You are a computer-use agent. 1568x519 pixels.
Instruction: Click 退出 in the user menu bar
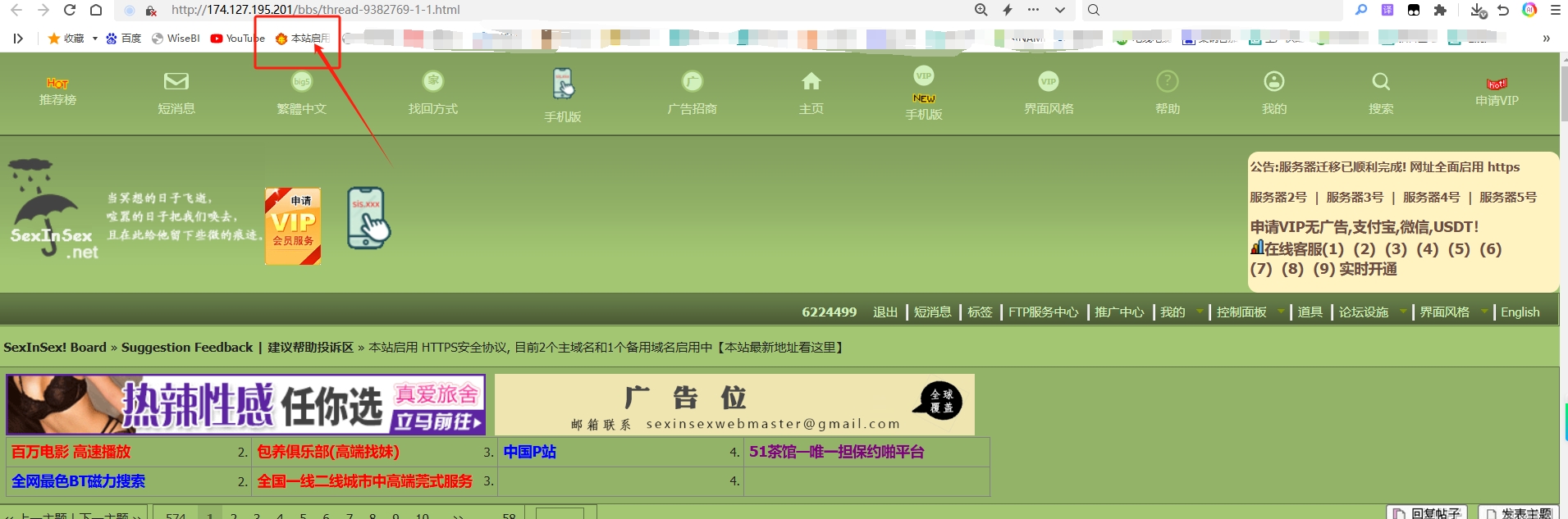[x=885, y=312]
